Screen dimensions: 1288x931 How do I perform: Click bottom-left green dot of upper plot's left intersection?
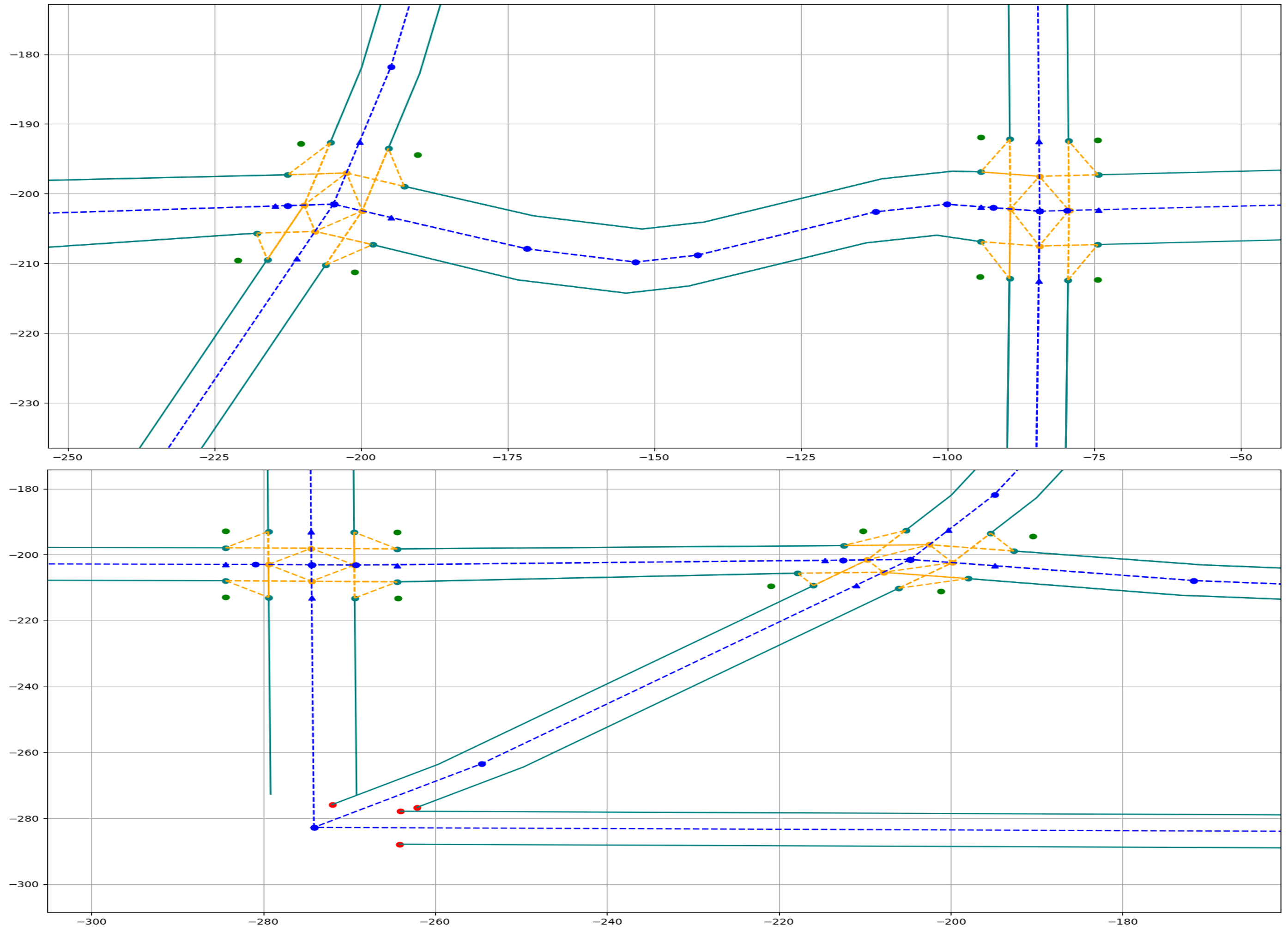pyautogui.click(x=238, y=261)
